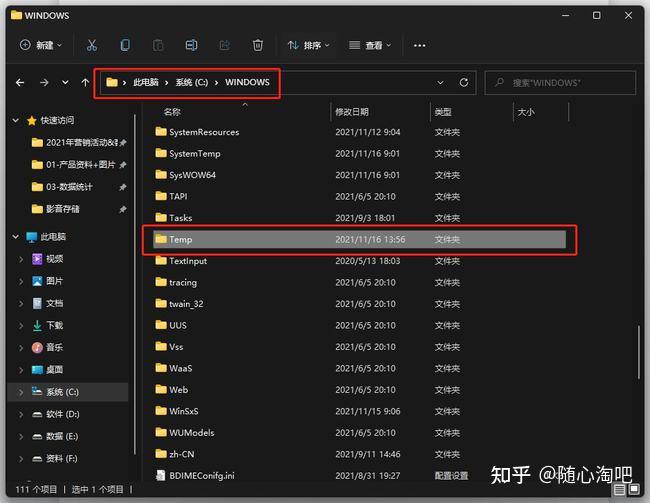Click the Rename icon in toolbar

tap(191, 45)
